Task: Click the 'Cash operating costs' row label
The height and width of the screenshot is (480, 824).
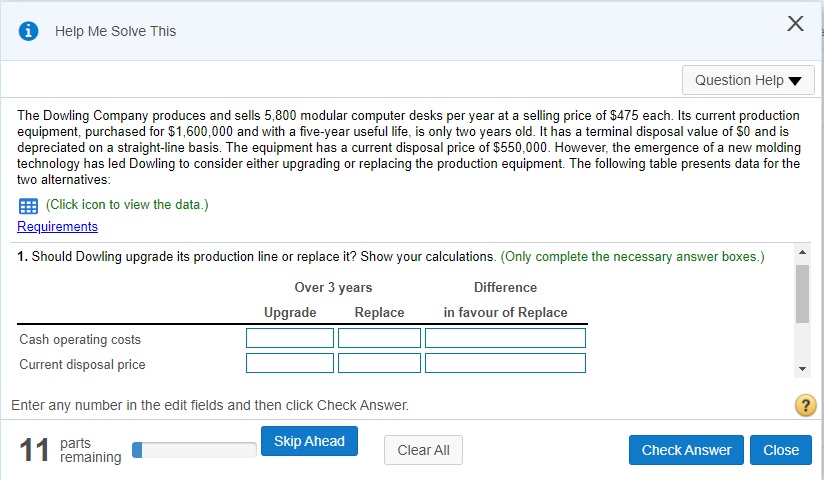Action: (x=80, y=340)
